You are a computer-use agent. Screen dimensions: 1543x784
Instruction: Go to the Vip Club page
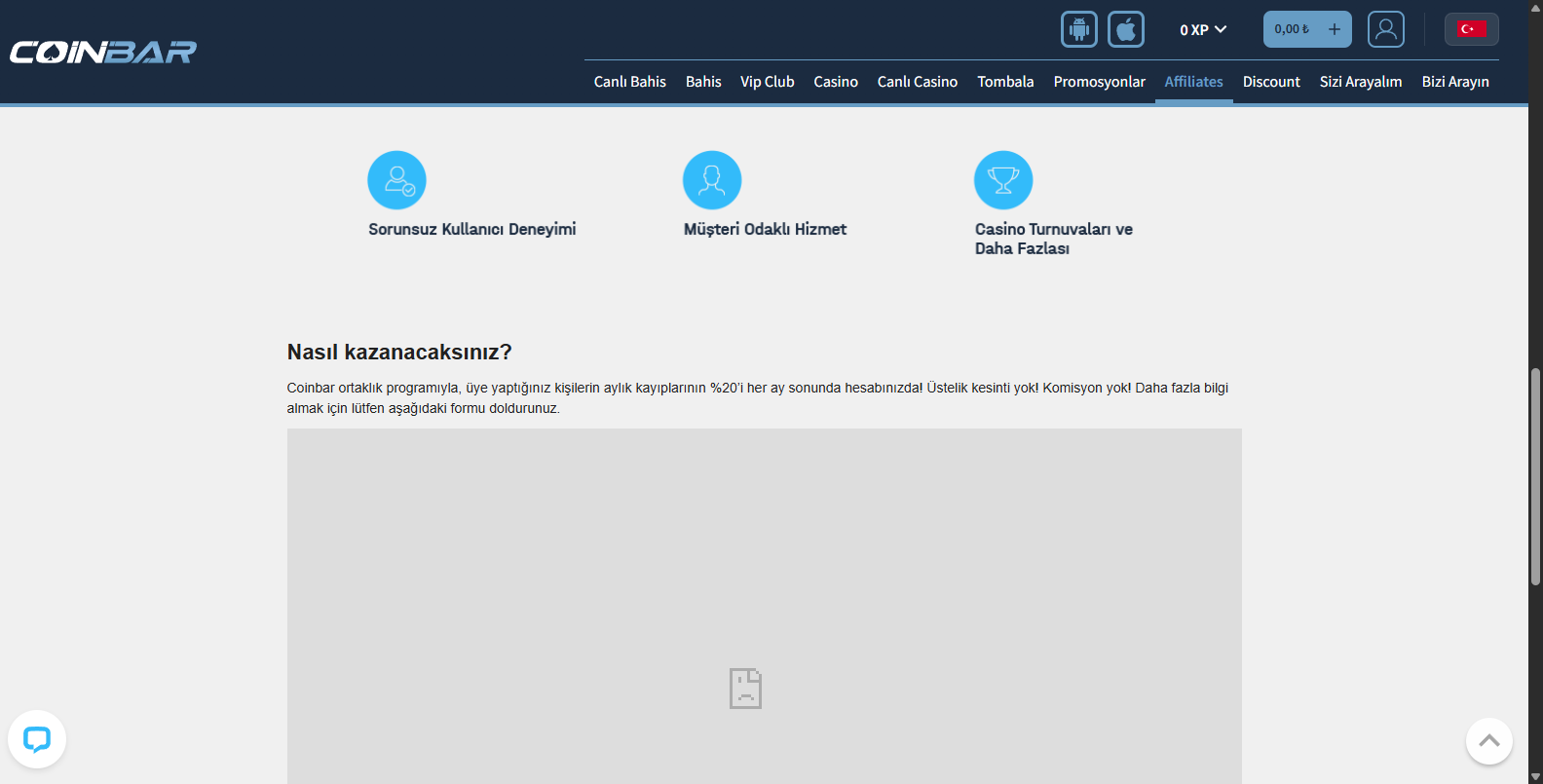(x=767, y=82)
